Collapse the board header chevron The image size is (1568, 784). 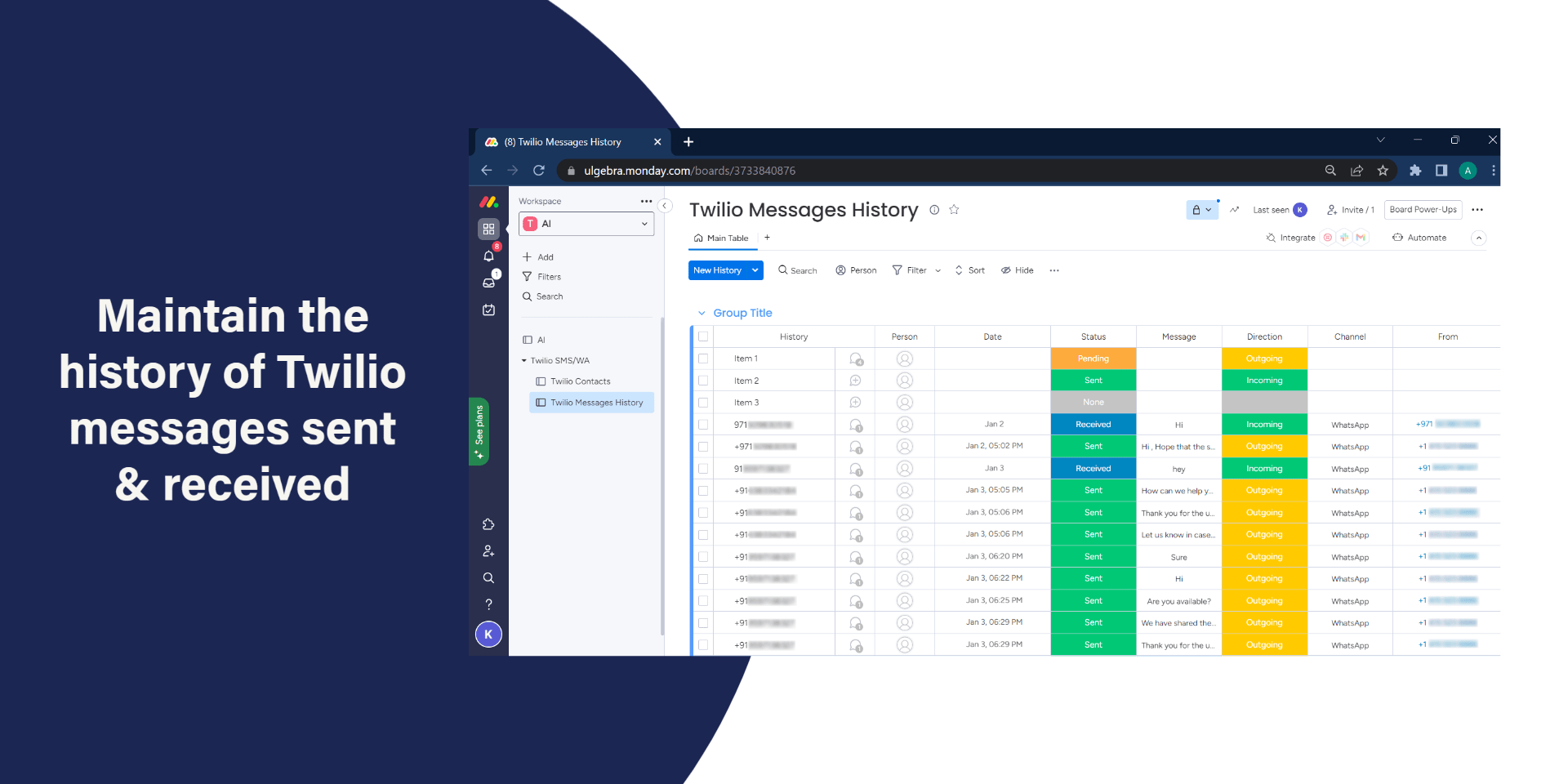[1479, 238]
